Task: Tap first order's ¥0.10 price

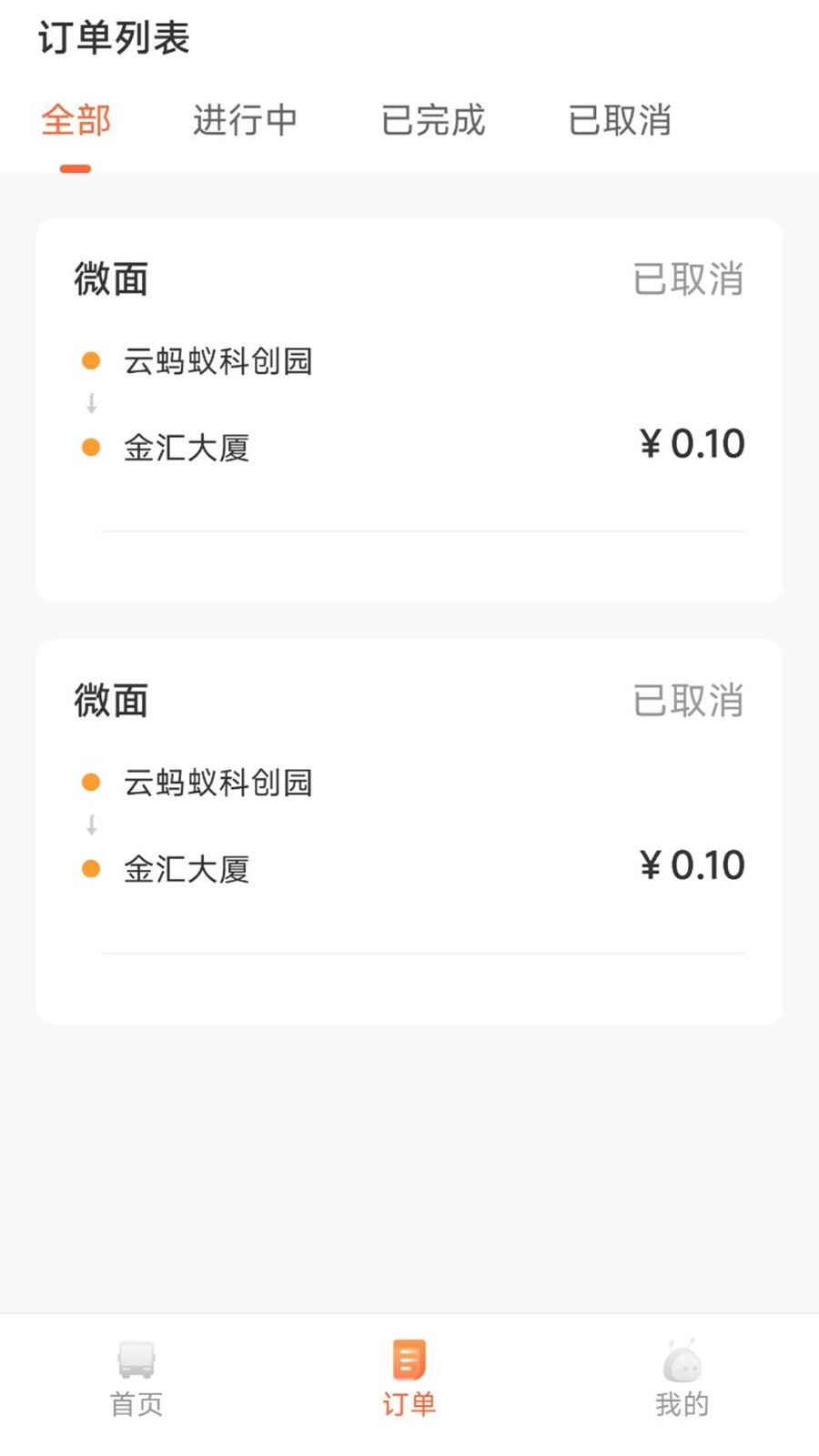Action: click(693, 444)
